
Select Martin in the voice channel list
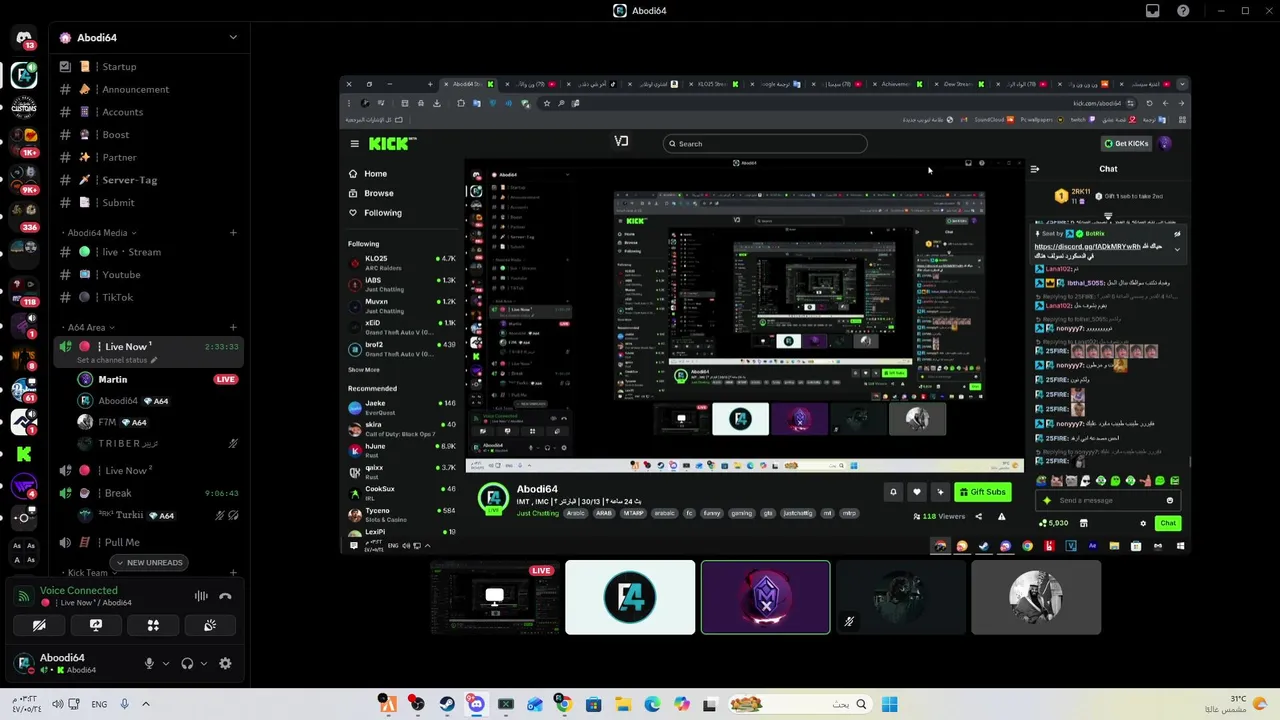[x=158, y=379]
